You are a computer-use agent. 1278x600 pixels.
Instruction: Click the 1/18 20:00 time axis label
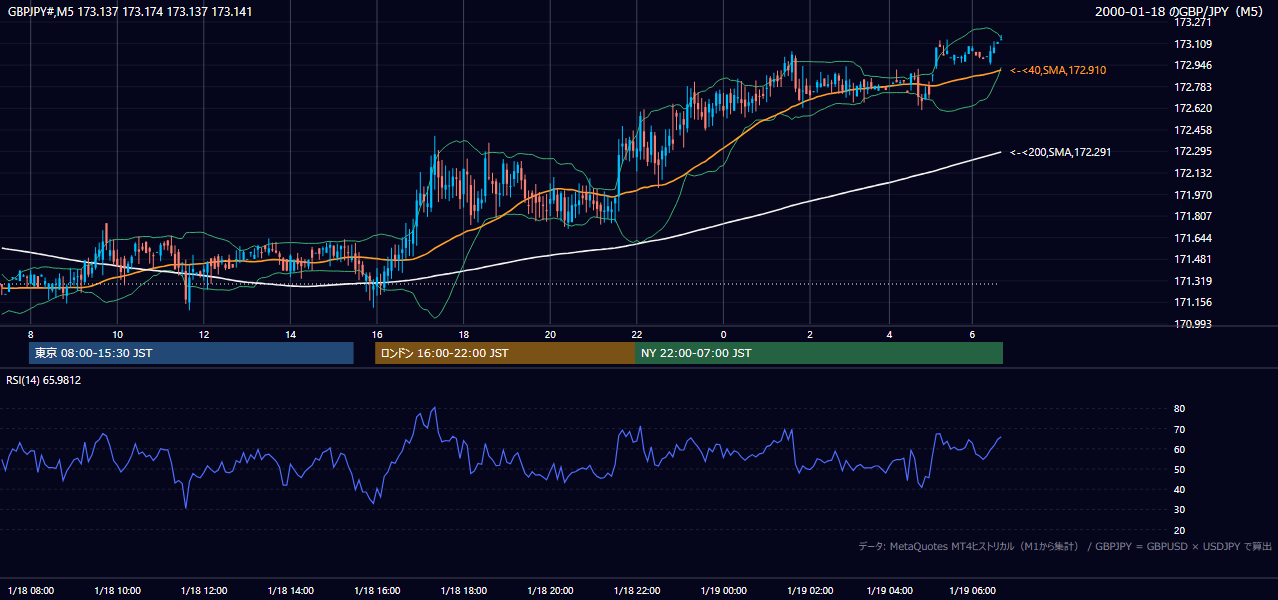(550, 590)
